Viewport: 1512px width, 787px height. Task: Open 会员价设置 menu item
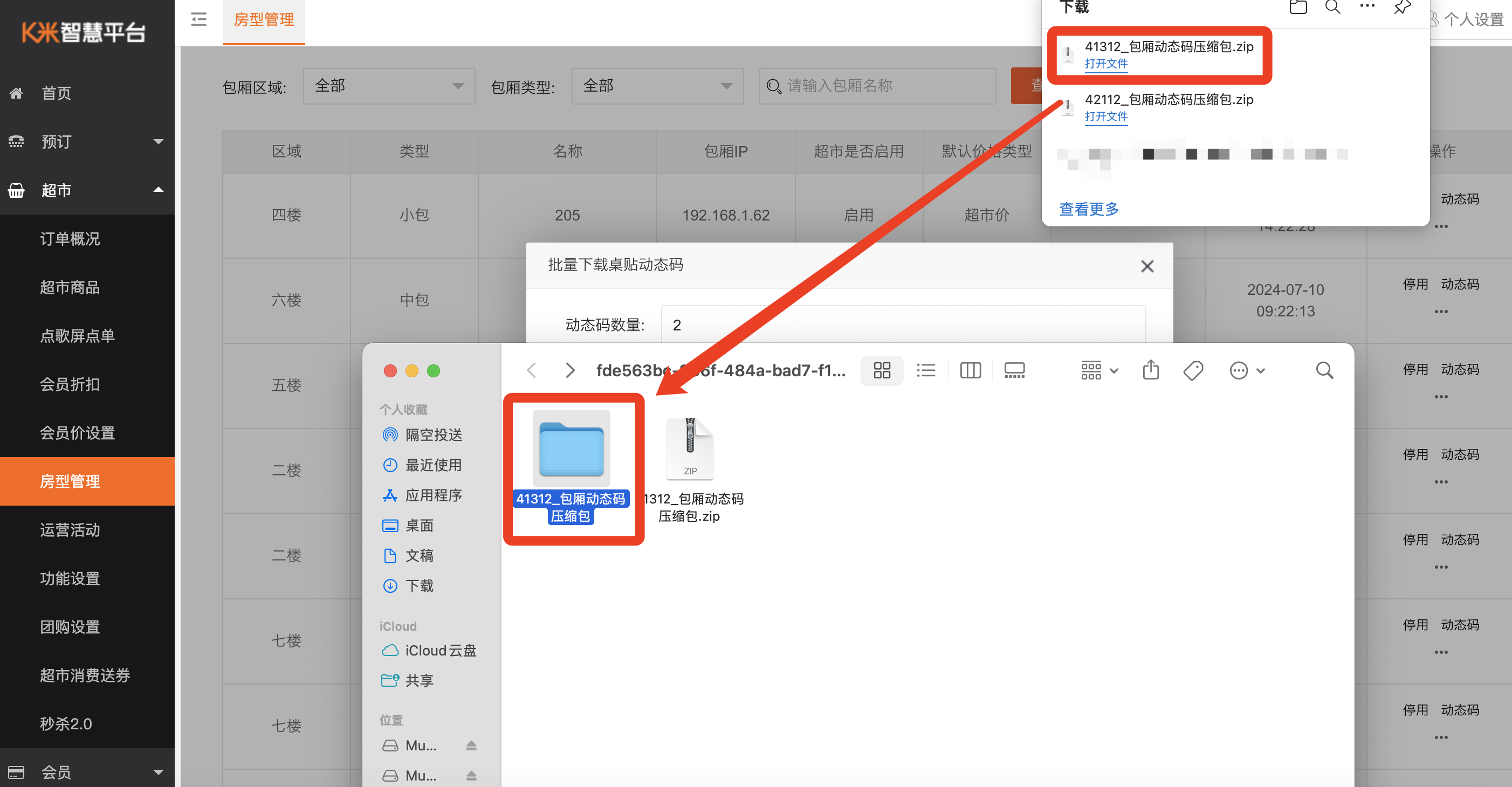click(78, 432)
